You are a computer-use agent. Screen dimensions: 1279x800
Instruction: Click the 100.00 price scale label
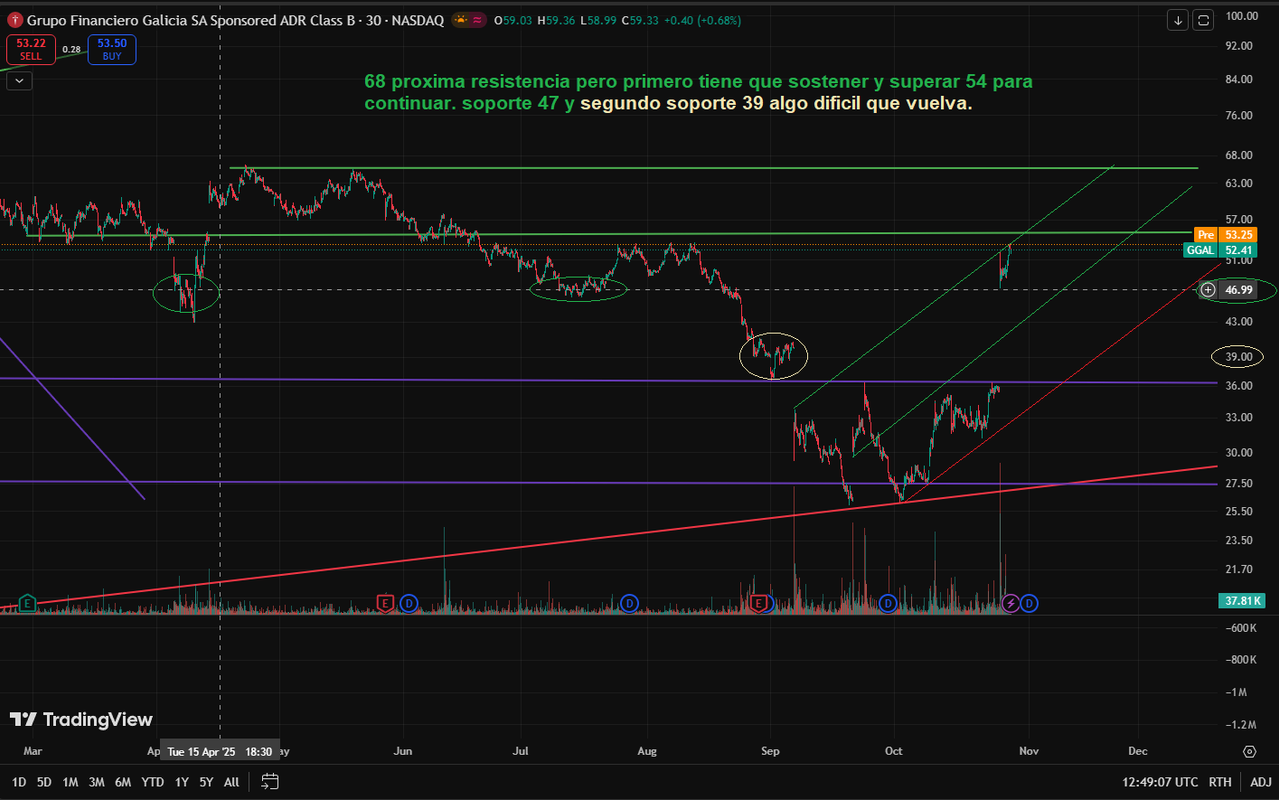[x=1240, y=16]
